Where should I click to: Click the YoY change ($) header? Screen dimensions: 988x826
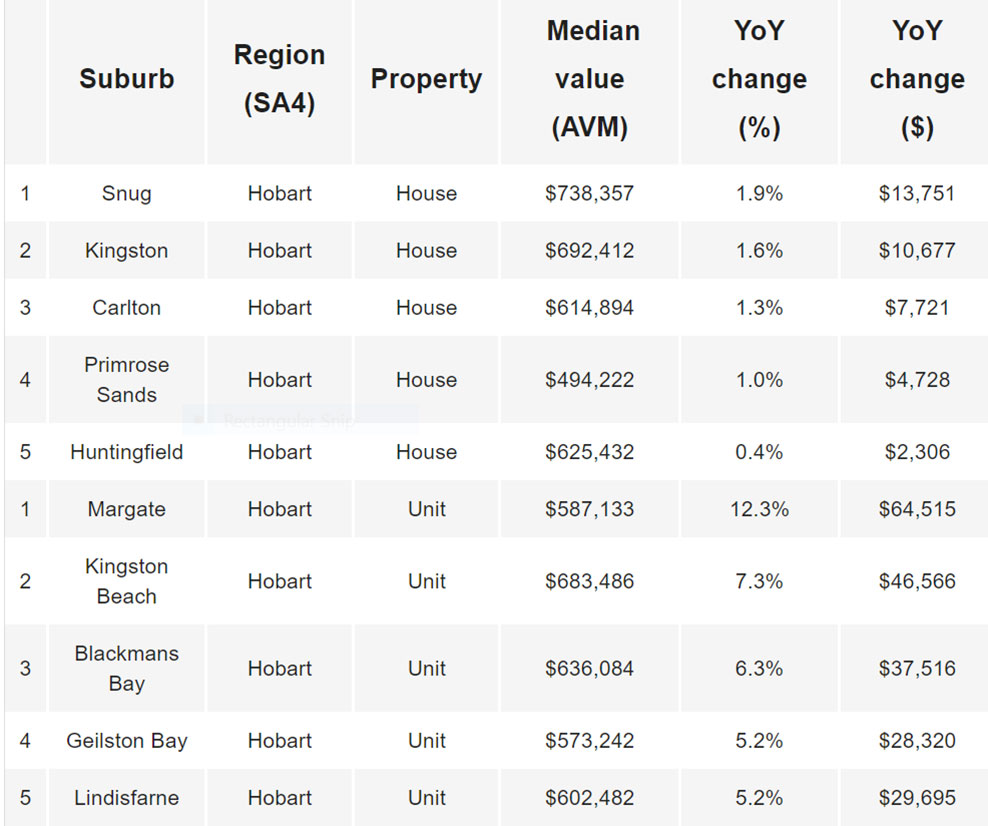coord(917,79)
